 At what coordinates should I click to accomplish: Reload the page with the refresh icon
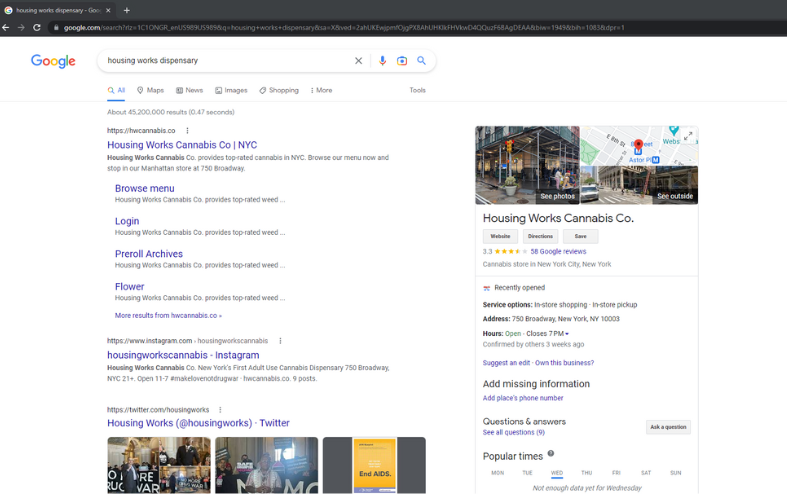pyautogui.click(x=37, y=28)
